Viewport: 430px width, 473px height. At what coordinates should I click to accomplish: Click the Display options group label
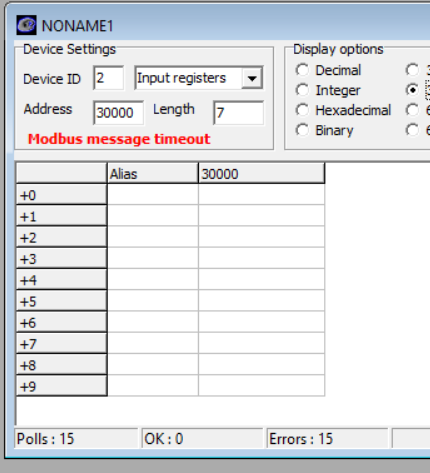[x=338, y=49]
